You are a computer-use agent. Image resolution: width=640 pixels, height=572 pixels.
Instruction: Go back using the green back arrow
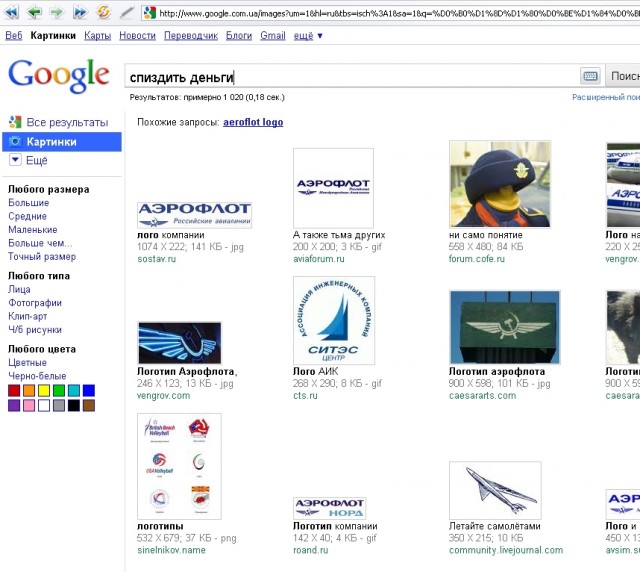coord(34,12)
